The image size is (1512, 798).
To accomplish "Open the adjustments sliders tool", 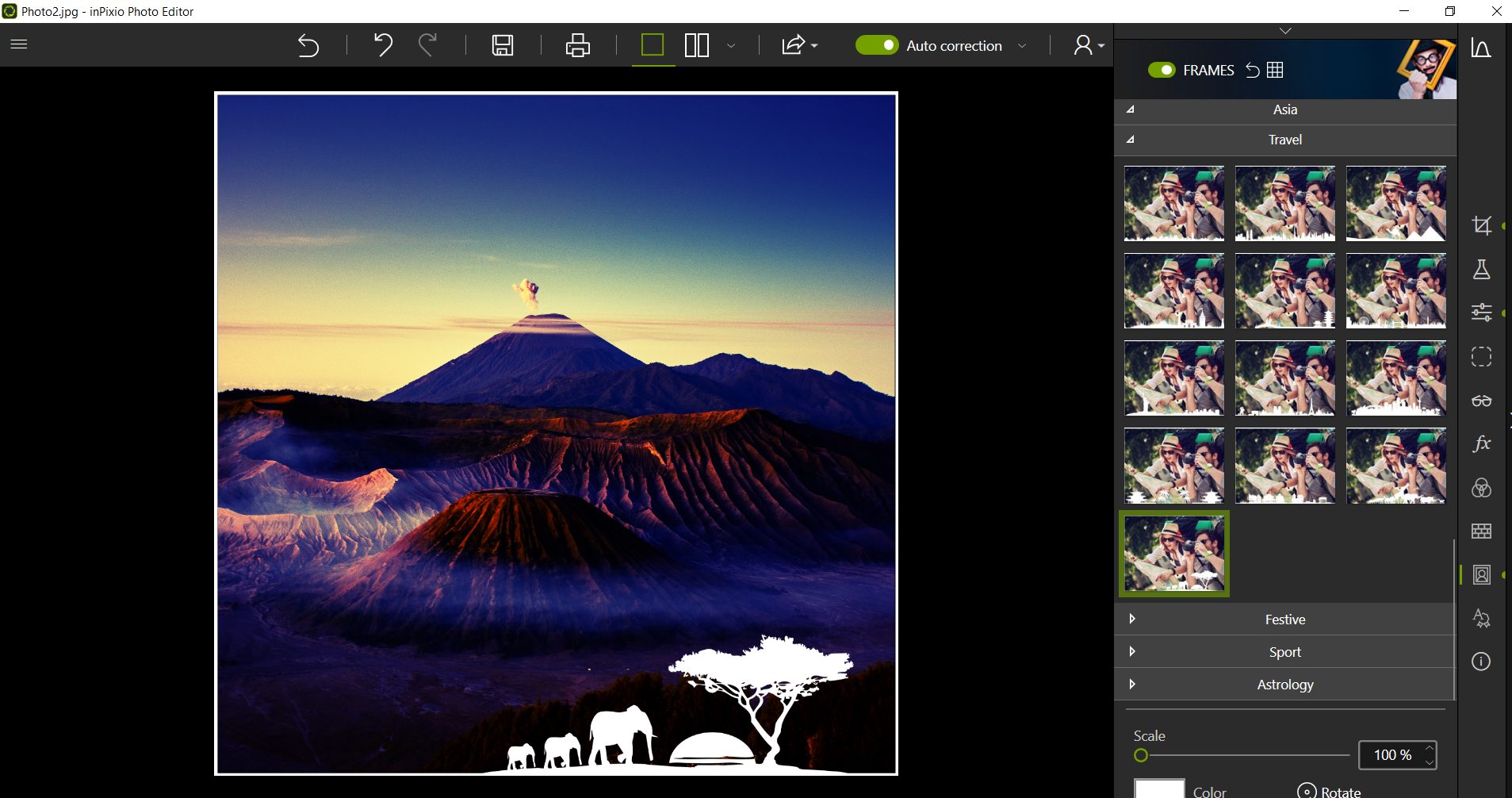I will [1481, 313].
